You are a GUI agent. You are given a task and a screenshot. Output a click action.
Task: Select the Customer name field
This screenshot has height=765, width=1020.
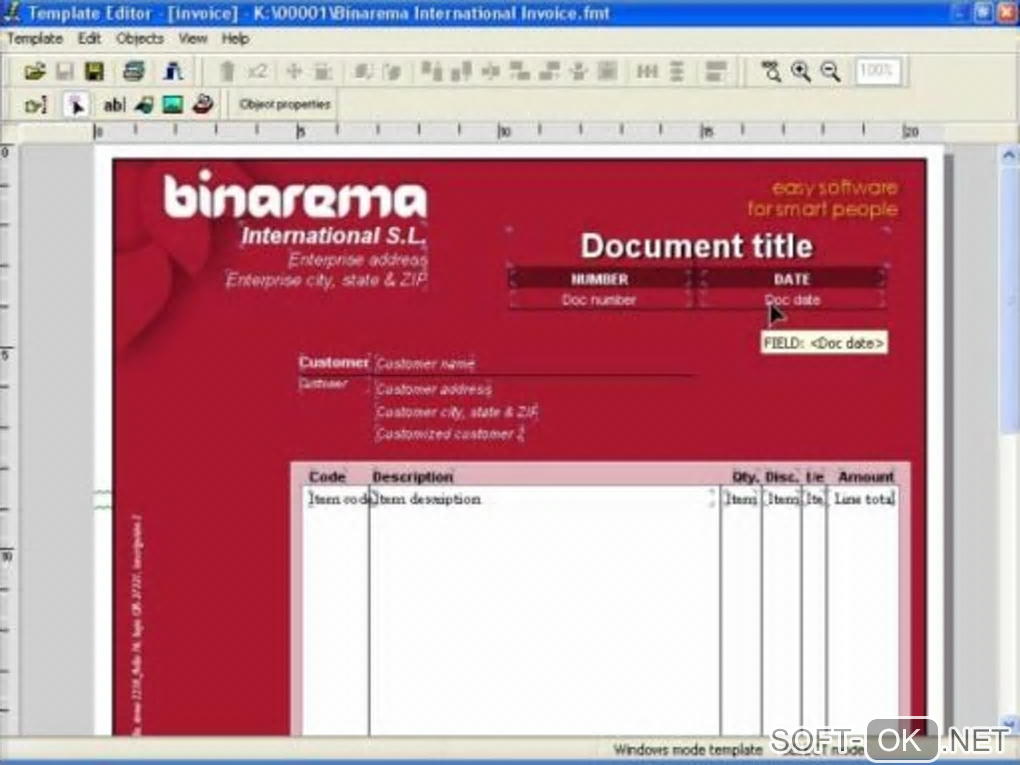425,364
